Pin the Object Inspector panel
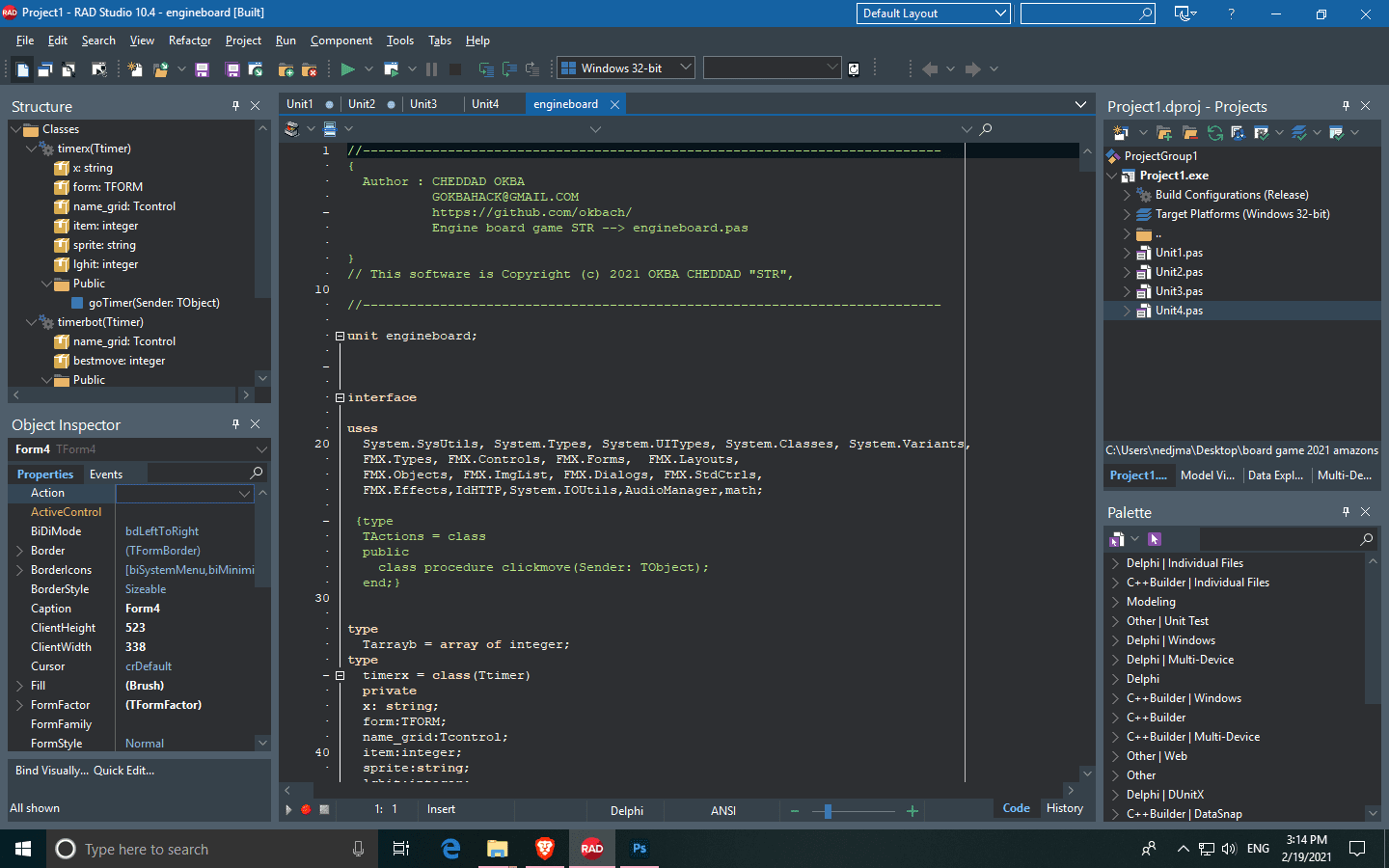The height and width of the screenshot is (868, 1389). (235, 424)
